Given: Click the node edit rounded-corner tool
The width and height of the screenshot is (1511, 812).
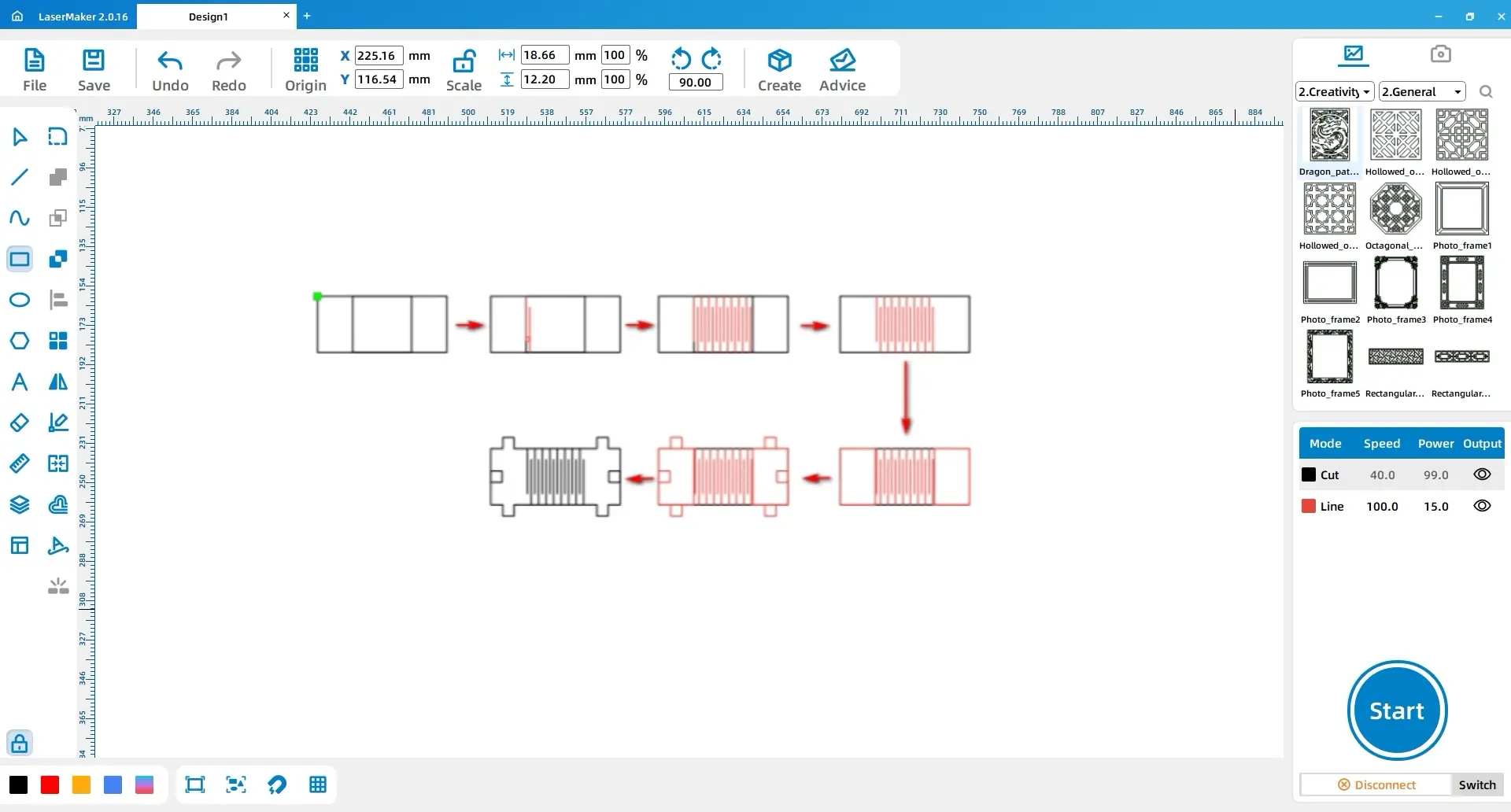Looking at the screenshot, I should pyautogui.click(x=58, y=137).
